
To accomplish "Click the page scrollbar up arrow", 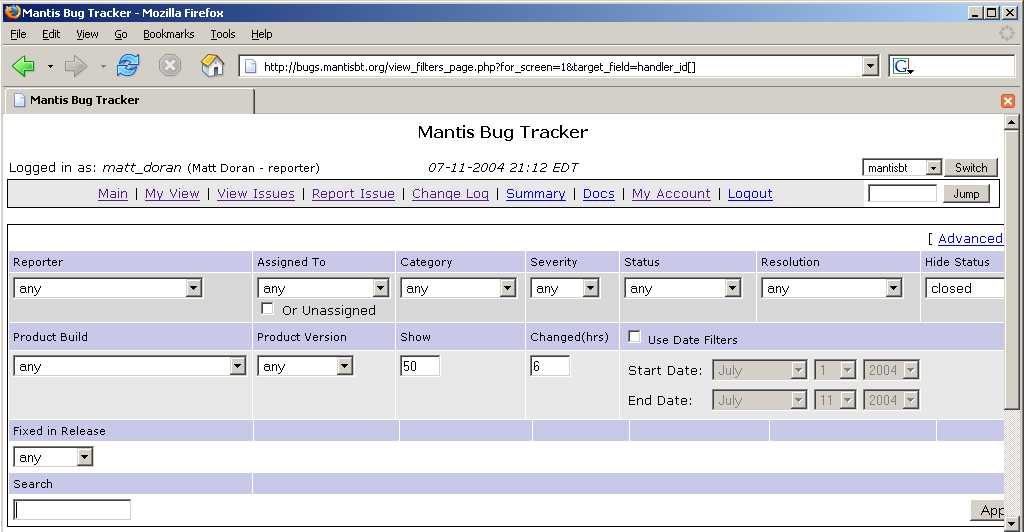I will (1012, 122).
